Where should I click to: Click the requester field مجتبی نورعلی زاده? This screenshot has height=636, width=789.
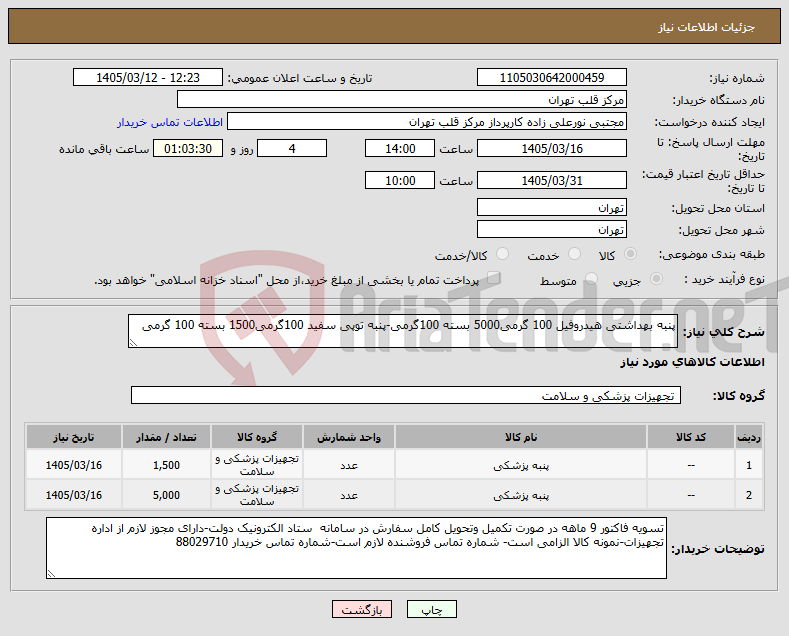pyautogui.click(x=427, y=122)
